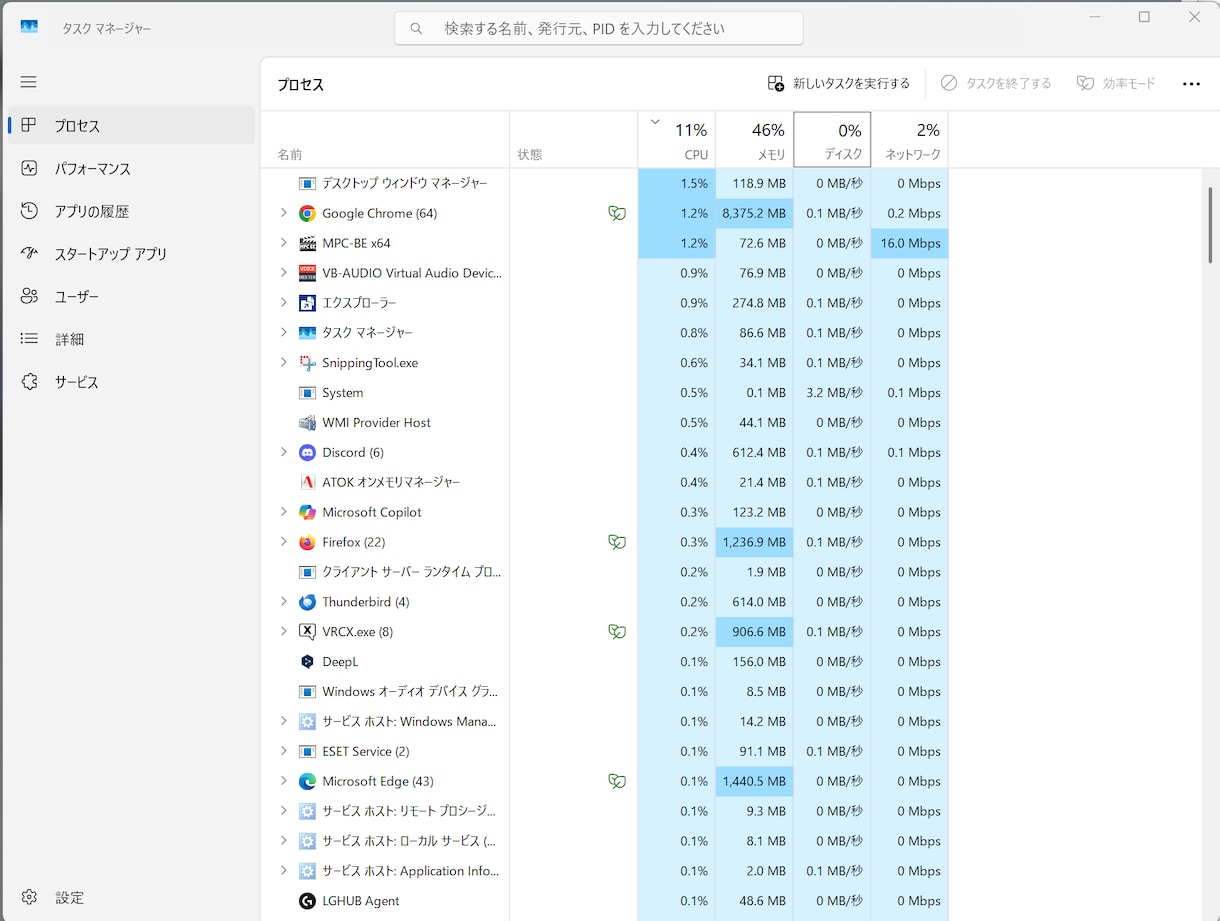Click the タスクを終了する button

[x=996, y=84]
